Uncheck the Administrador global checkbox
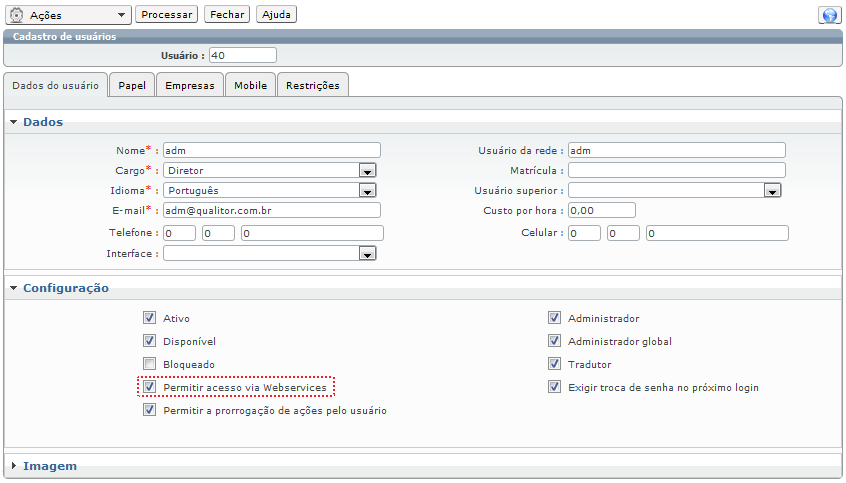The width and height of the screenshot is (846, 483). click(x=554, y=341)
